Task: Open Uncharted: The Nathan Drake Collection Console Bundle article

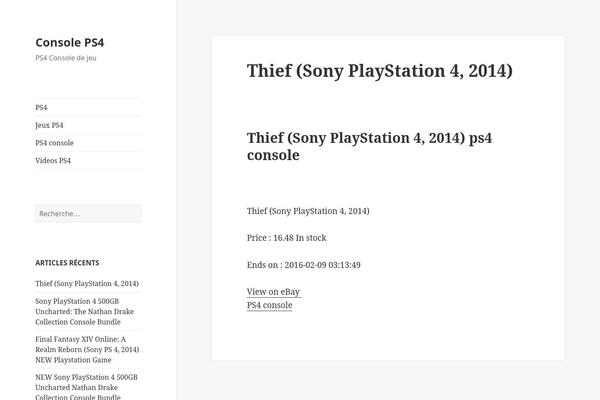Action: pos(85,312)
